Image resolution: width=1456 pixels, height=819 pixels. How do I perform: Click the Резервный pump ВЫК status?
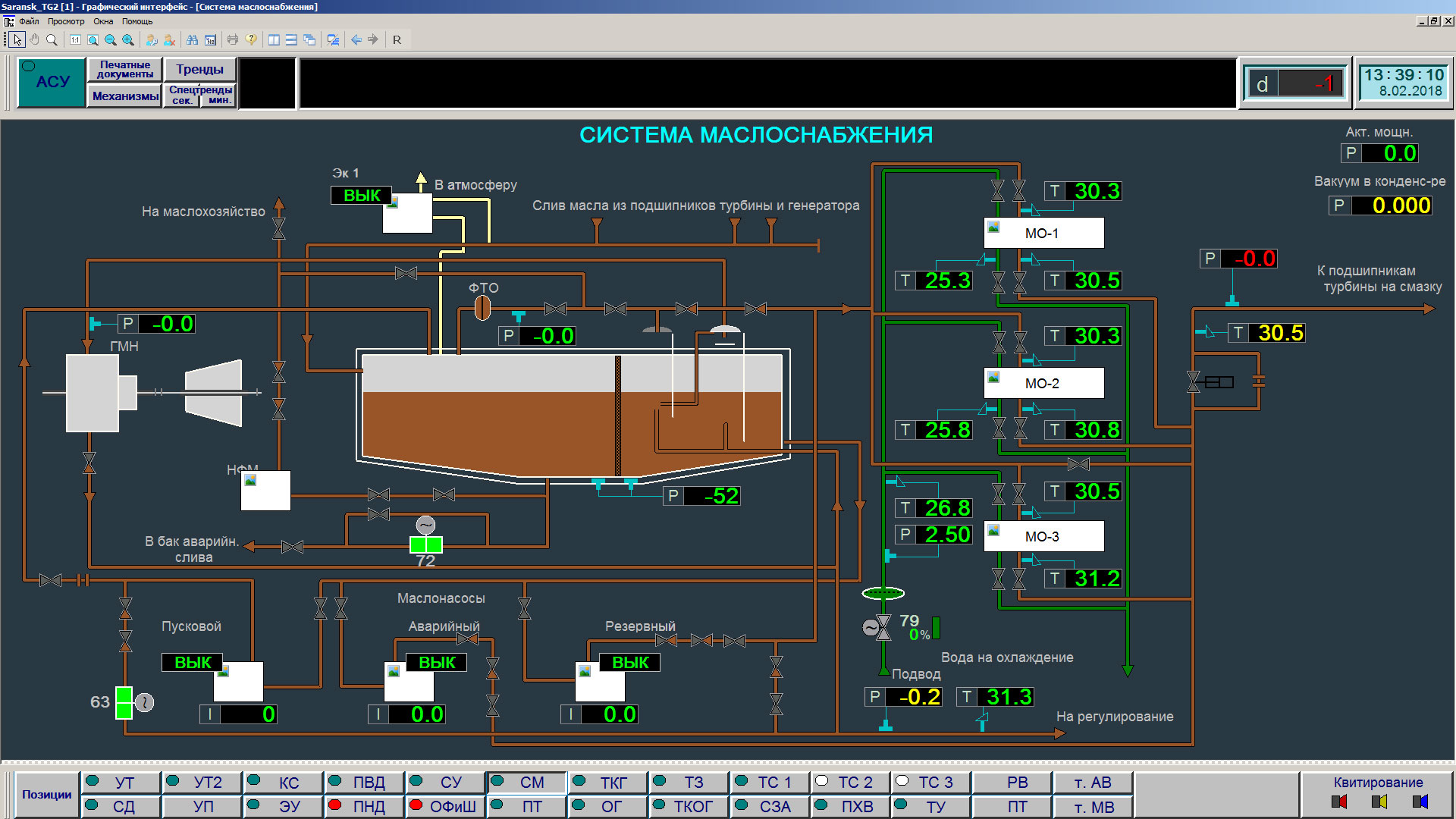(630, 662)
